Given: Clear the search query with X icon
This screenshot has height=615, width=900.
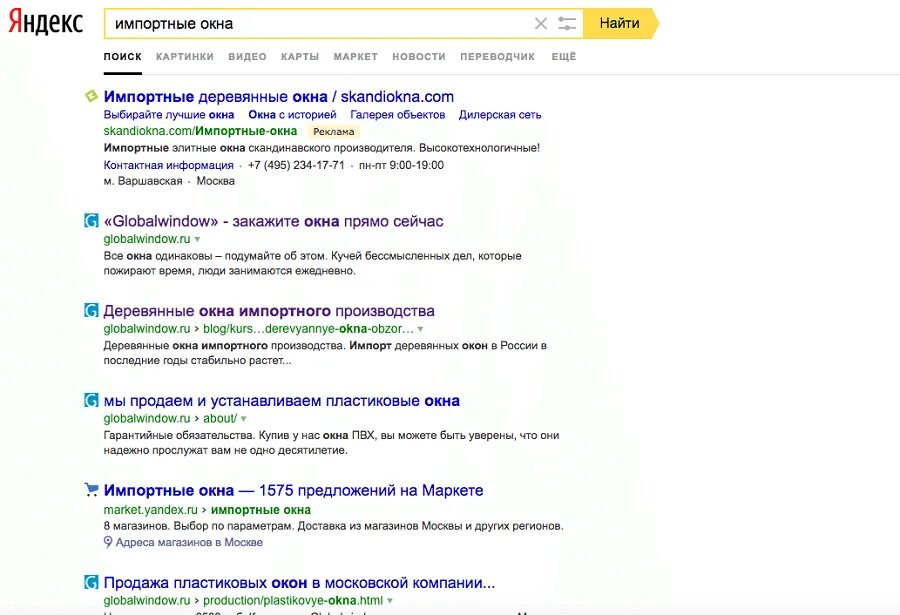Looking at the screenshot, I should (x=541, y=24).
